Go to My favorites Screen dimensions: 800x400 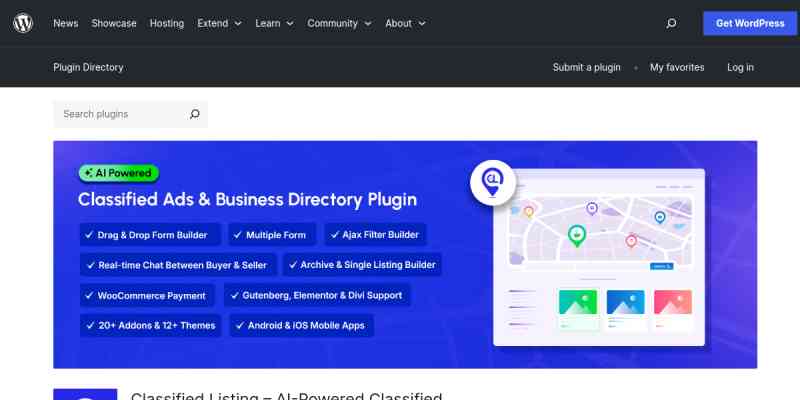click(x=677, y=67)
